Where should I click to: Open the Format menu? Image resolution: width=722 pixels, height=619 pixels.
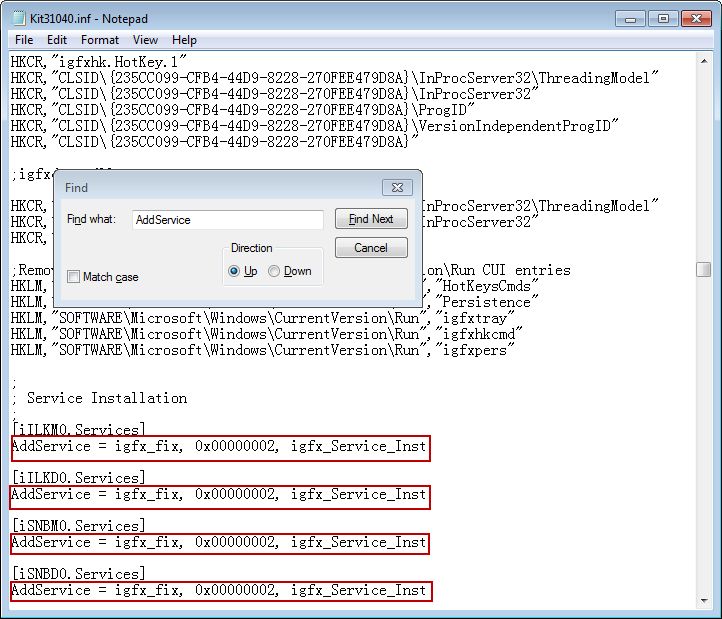pos(99,40)
